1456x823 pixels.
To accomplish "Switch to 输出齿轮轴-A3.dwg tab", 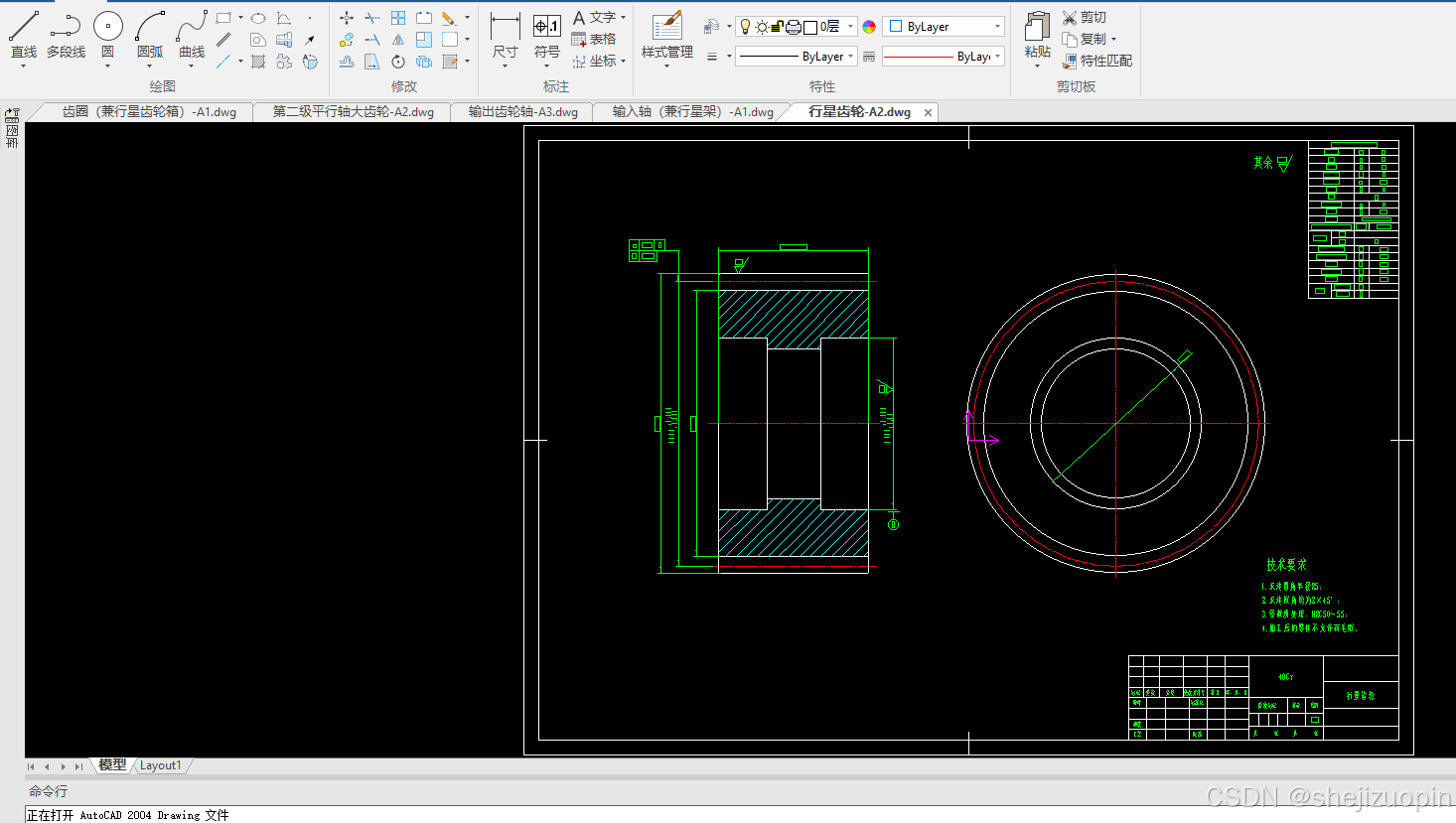I will [522, 112].
